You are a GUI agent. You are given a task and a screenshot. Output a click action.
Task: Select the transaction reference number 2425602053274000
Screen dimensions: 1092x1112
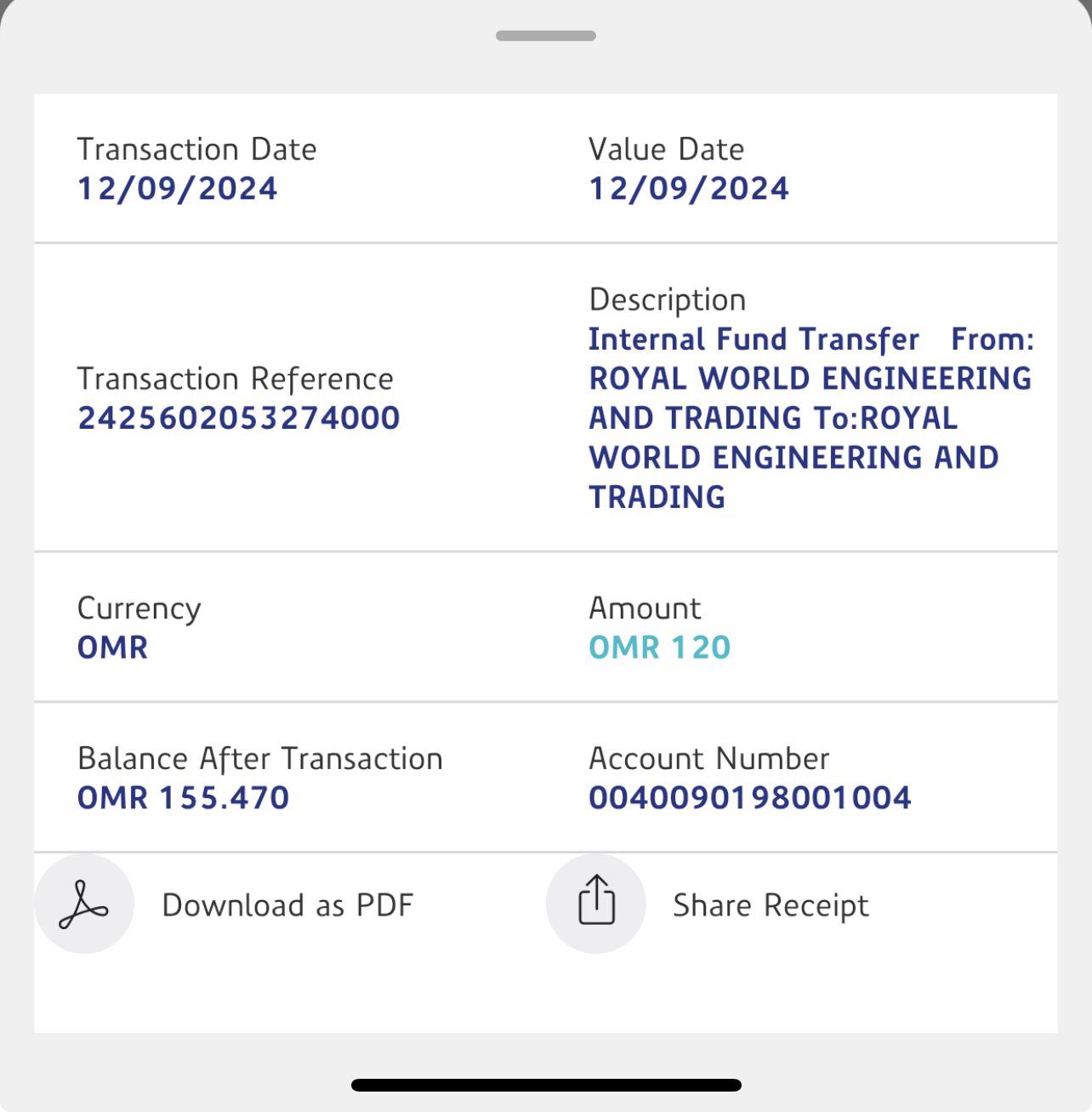tap(238, 418)
